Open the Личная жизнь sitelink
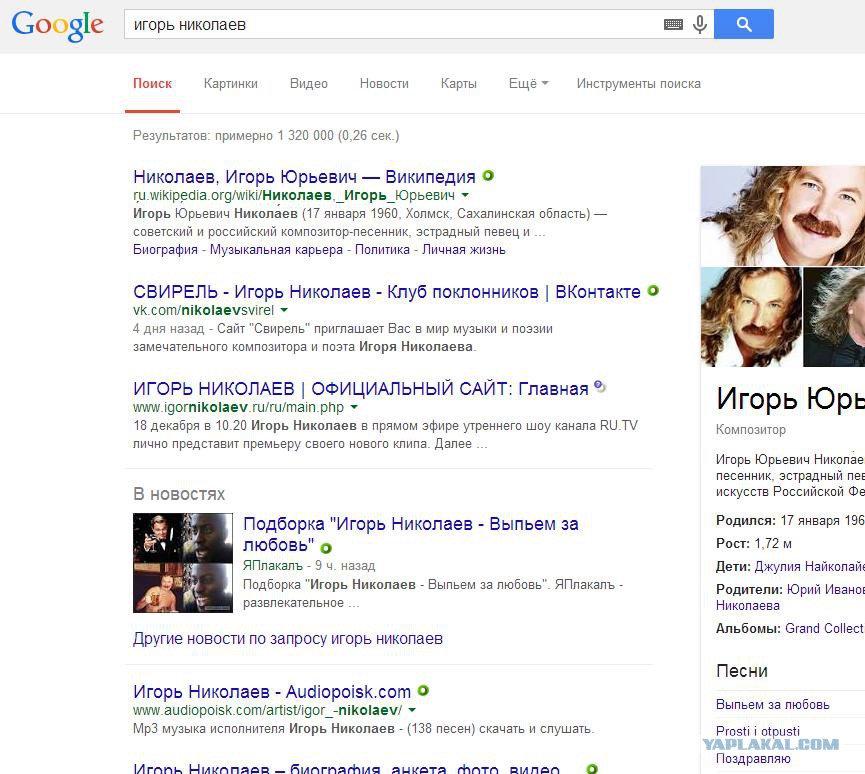Image resolution: width=865 pixels, height=774 pixels. [463, 249]
